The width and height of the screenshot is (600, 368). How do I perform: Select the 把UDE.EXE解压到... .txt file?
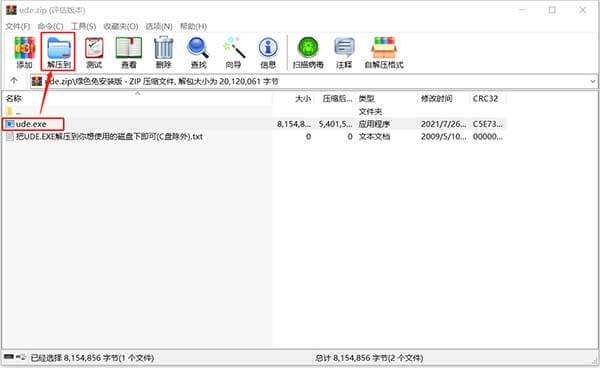[109, 137]
